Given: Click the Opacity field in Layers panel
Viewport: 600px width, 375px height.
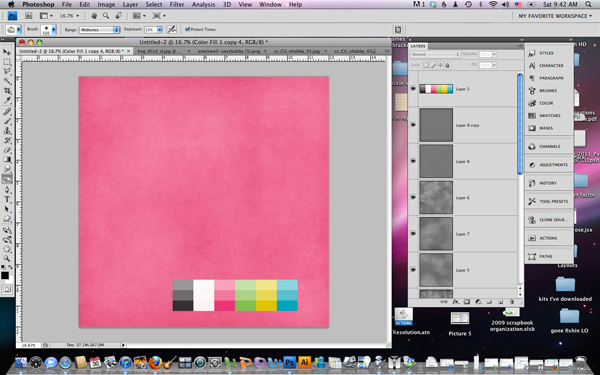Looking at the screenshot, I should (x=485, y=54).
